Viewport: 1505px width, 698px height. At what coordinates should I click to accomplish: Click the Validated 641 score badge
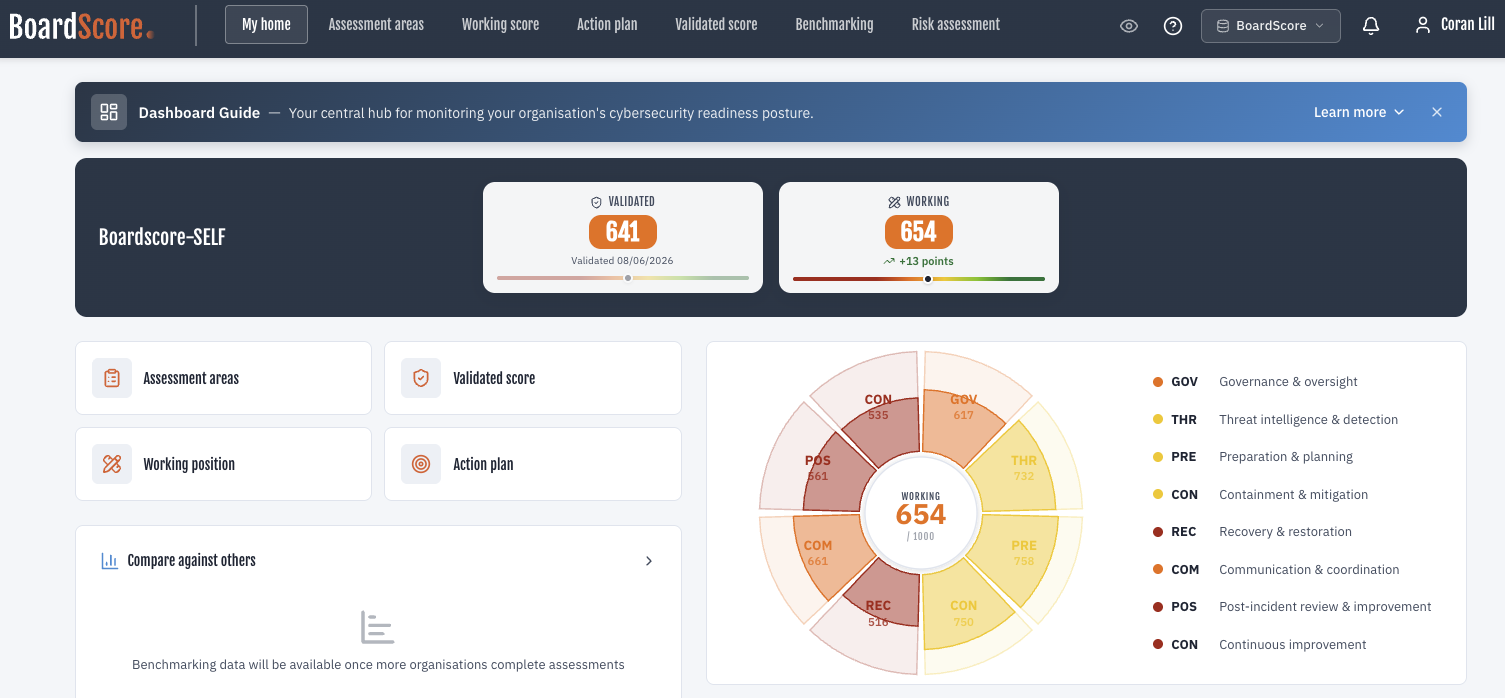coord(623,232)
